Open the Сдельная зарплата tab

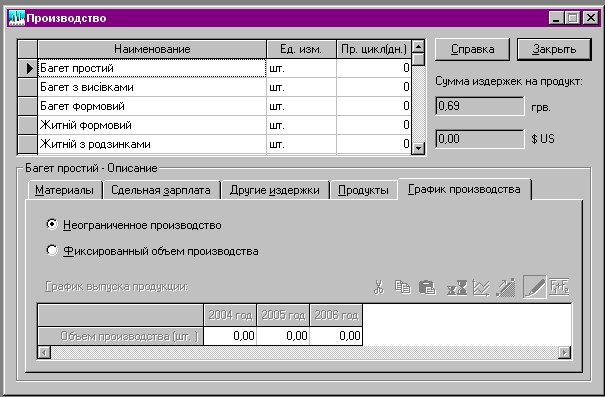161,190
